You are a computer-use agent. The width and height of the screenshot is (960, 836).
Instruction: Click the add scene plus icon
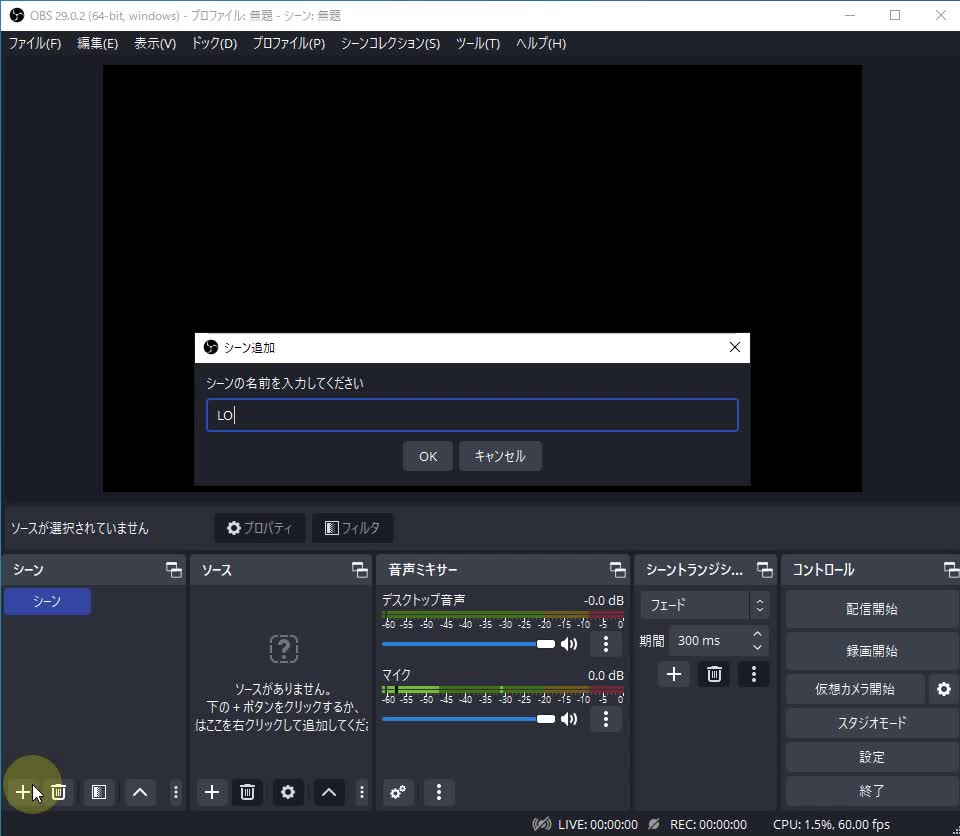coord(23,792)
